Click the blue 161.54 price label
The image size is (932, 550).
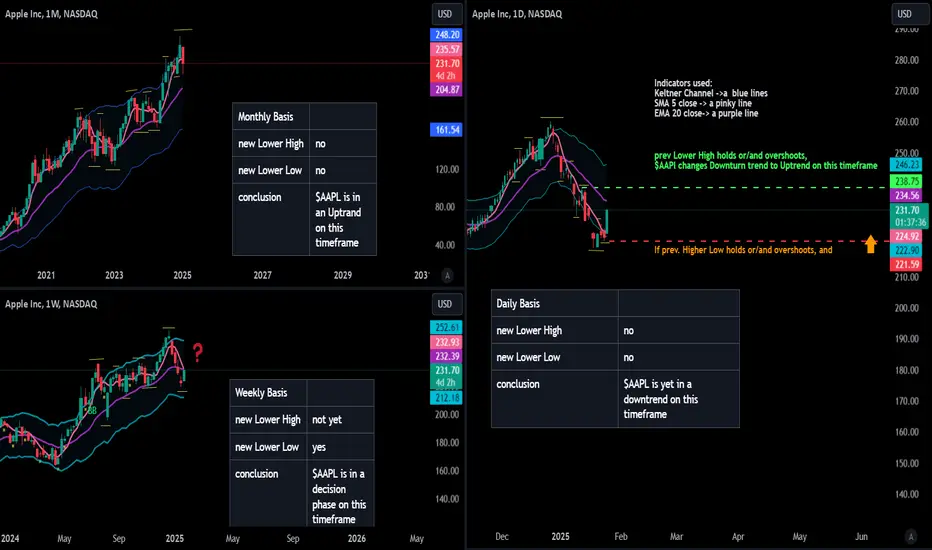[x=446, y=130]
